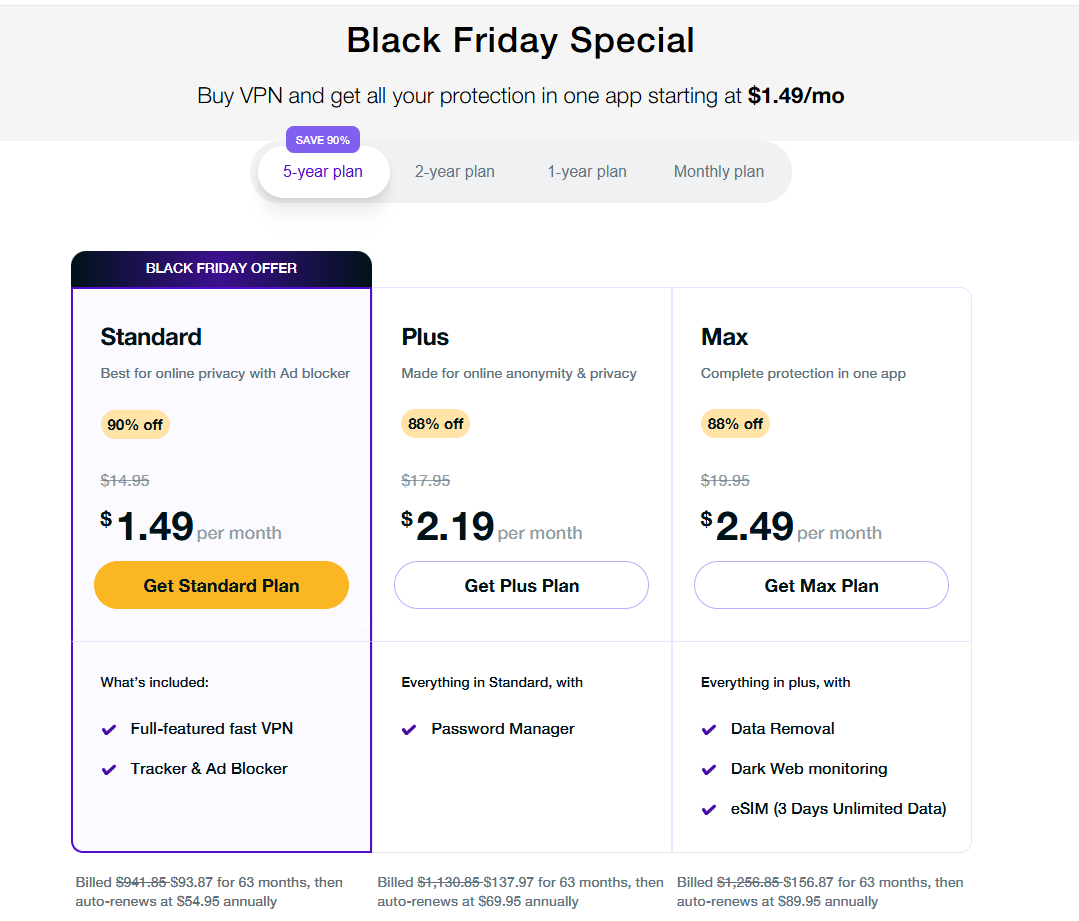
Task: Click the checkmark beside Full-featured fast VPN
Action: (109, 730)
